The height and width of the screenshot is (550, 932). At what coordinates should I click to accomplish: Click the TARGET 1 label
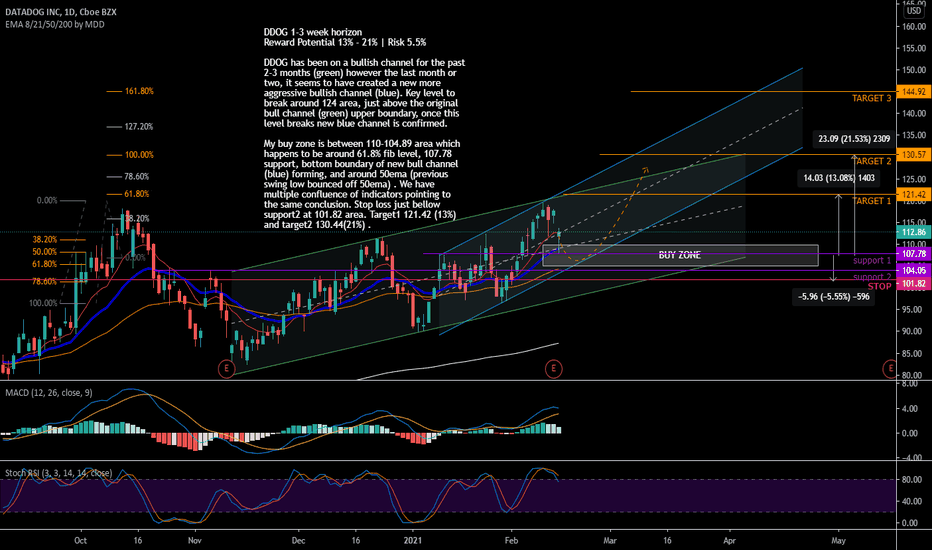click(x=873, y=201)
